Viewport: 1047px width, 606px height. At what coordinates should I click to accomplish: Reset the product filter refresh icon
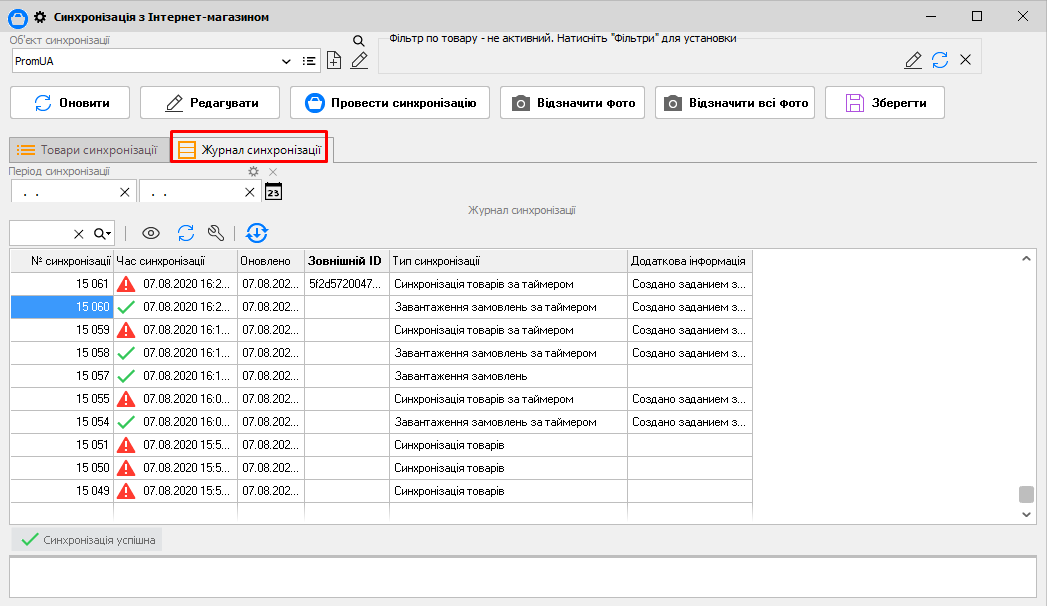(x=940, y=60)
